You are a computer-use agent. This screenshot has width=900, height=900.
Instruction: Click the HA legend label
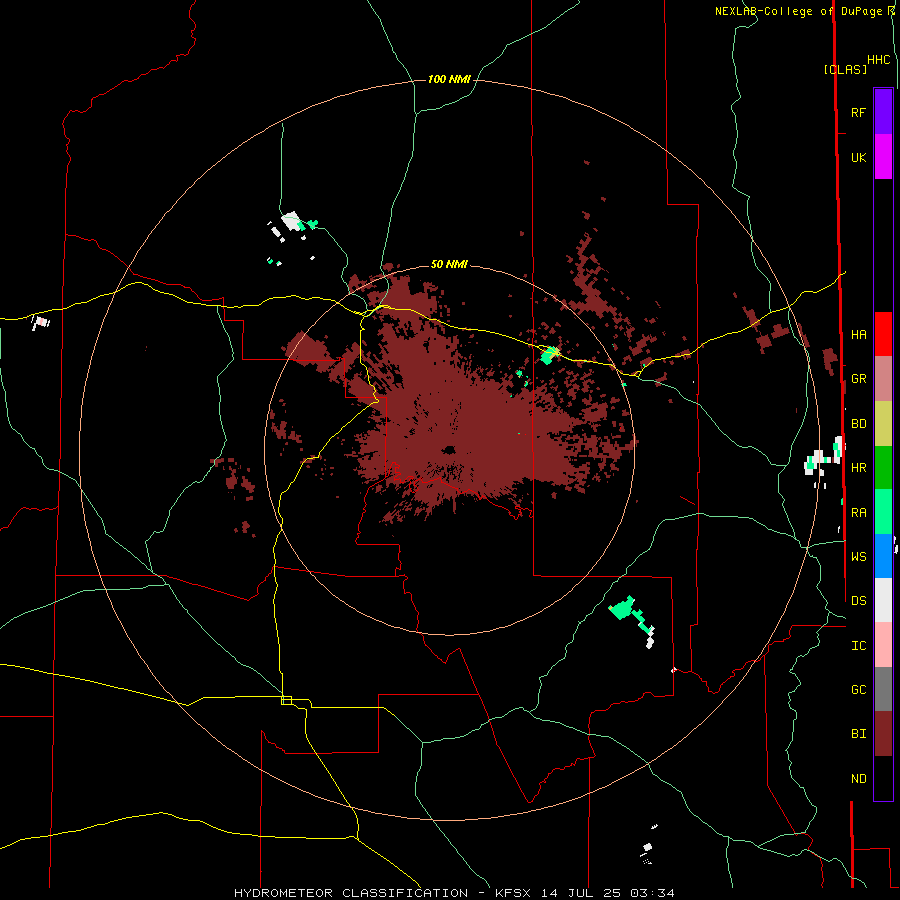pos(858,335)
